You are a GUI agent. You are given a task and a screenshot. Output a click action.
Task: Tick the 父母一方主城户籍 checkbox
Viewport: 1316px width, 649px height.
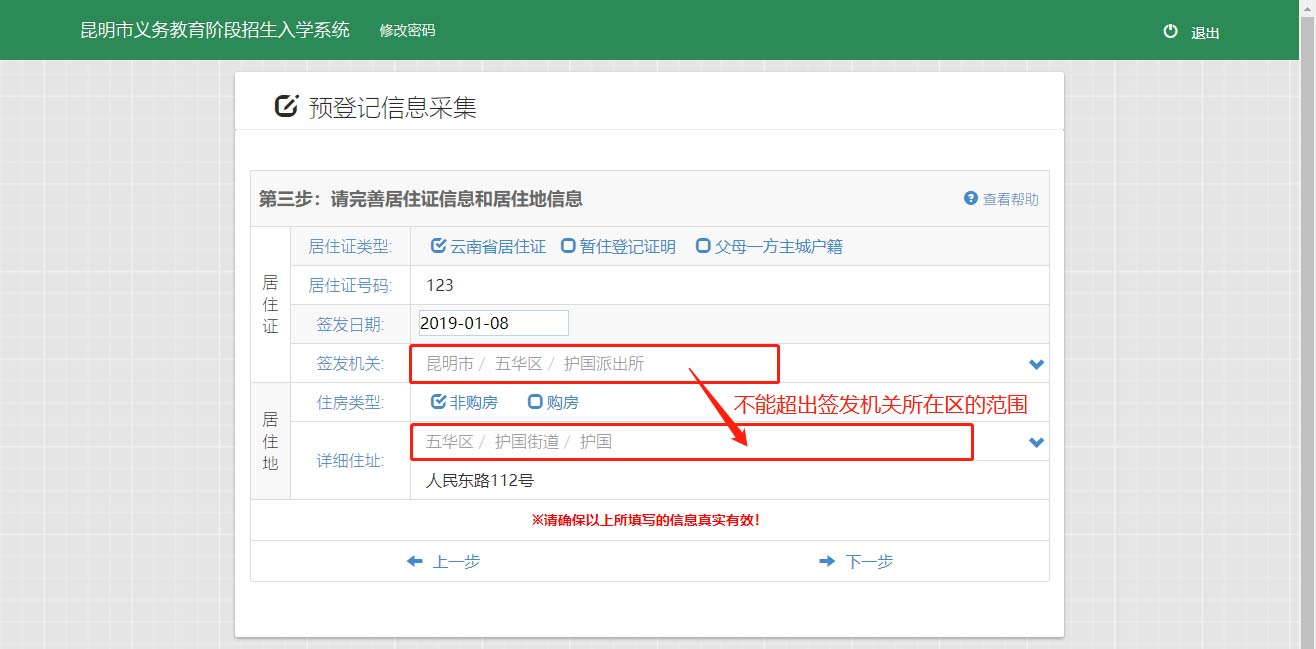pos(703,246)
